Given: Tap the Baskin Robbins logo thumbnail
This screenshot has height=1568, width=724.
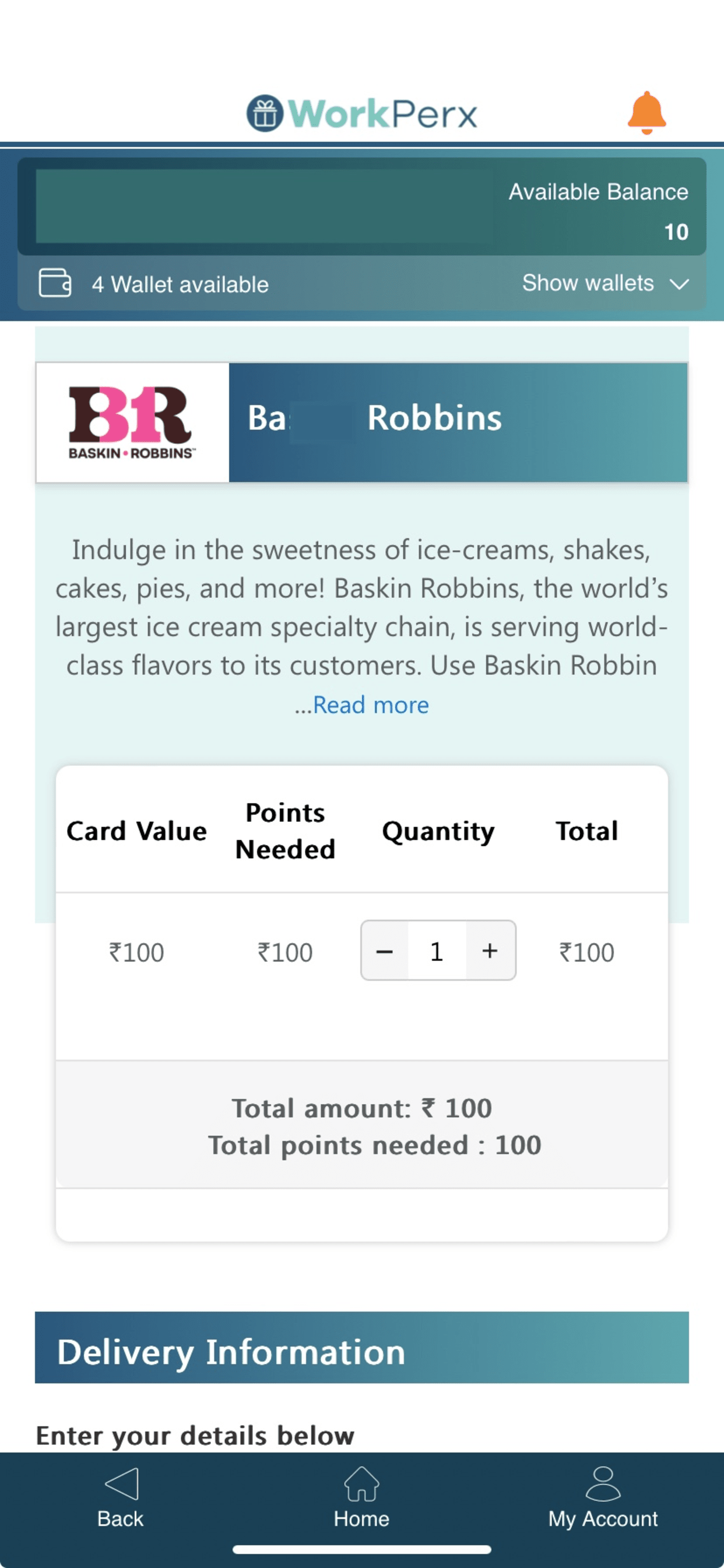Looking at the screenshot, I should tap(133, 422).
